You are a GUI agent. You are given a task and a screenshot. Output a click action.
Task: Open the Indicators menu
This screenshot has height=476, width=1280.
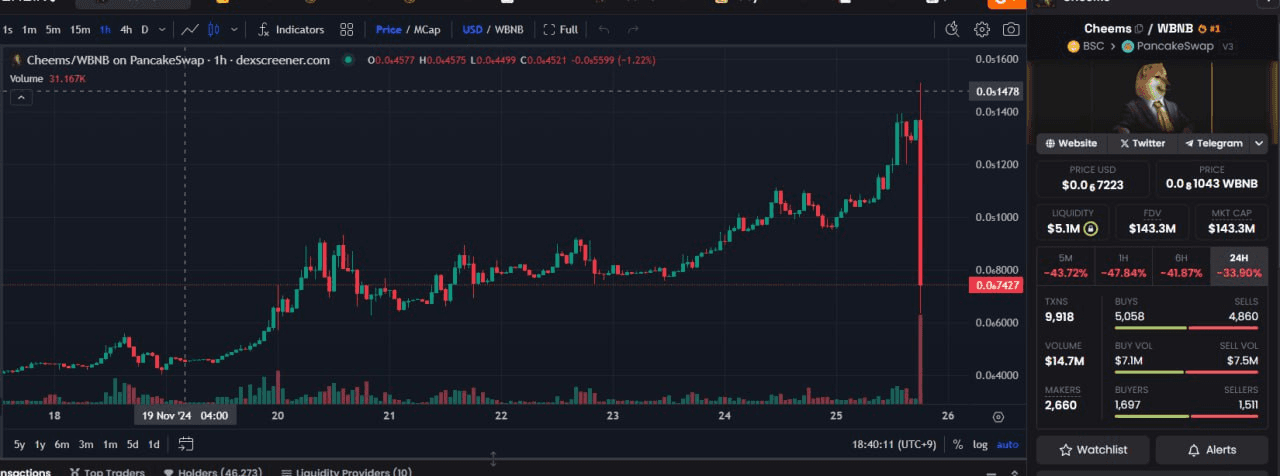click(x=291, y=30)
